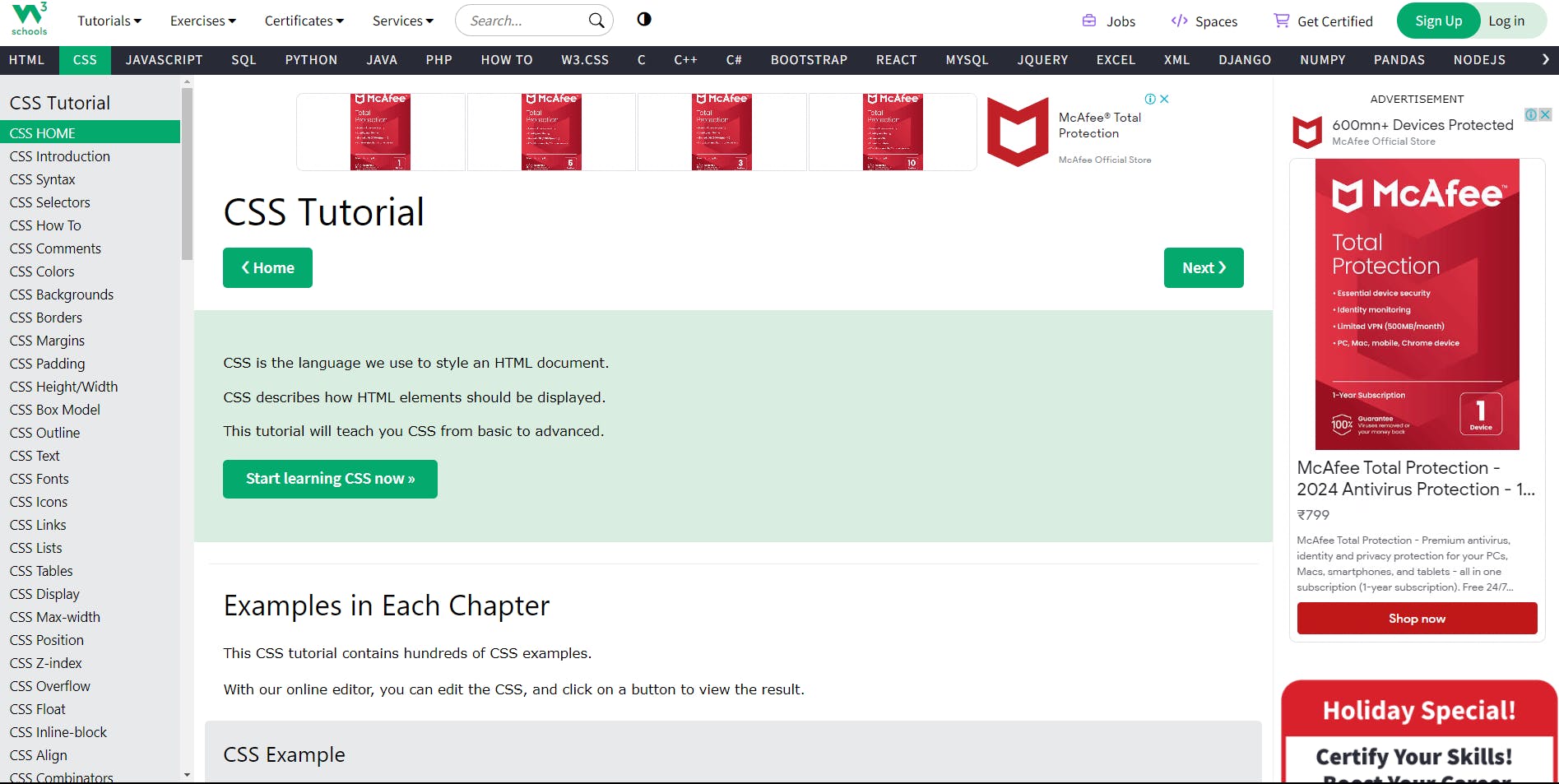1559x784 pixels.
Task: Click the sidebar scrollbar thumb
Action: (187, 174)
